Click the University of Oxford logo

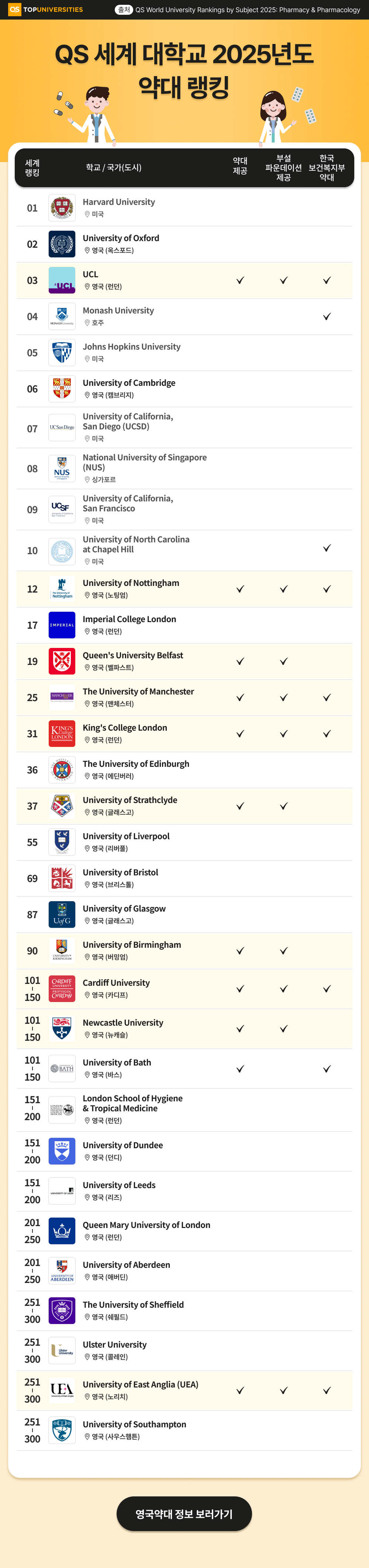click(x=62, y=244)
